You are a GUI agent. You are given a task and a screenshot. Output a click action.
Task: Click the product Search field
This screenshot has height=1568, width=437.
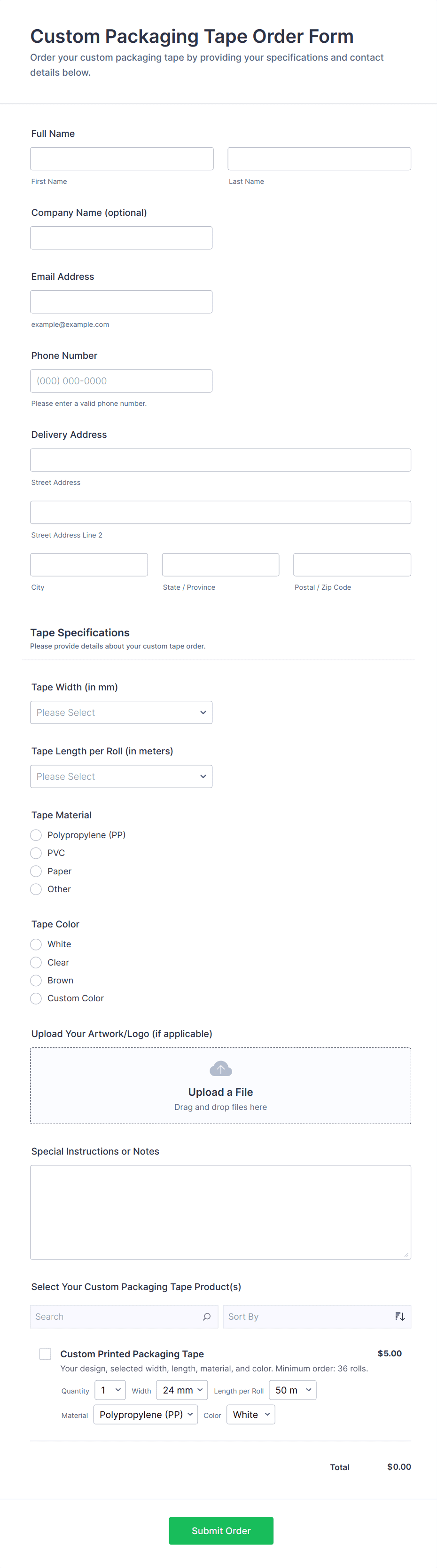coord(116,1316)
